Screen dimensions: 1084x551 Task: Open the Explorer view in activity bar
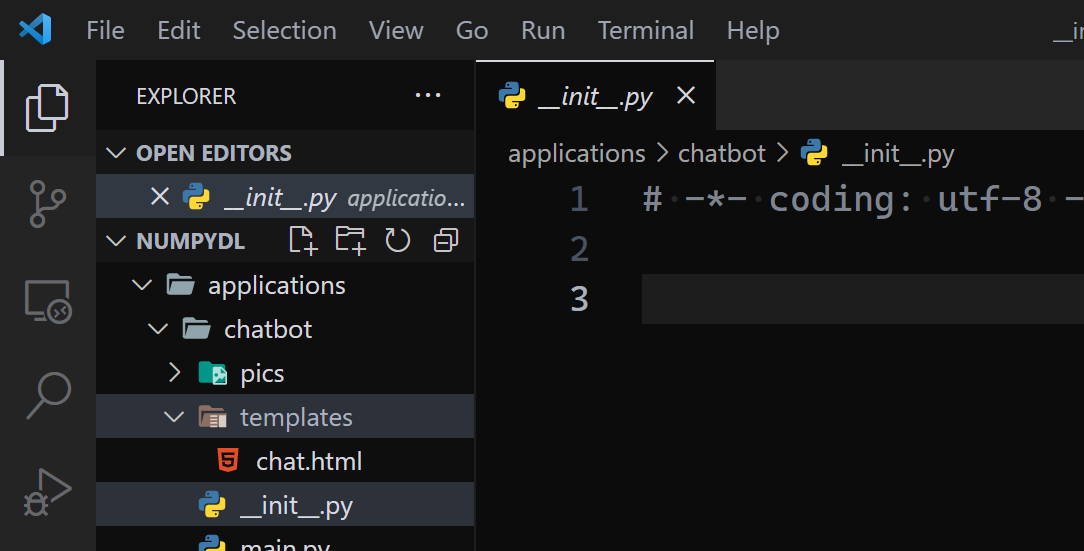pos(47,108)
